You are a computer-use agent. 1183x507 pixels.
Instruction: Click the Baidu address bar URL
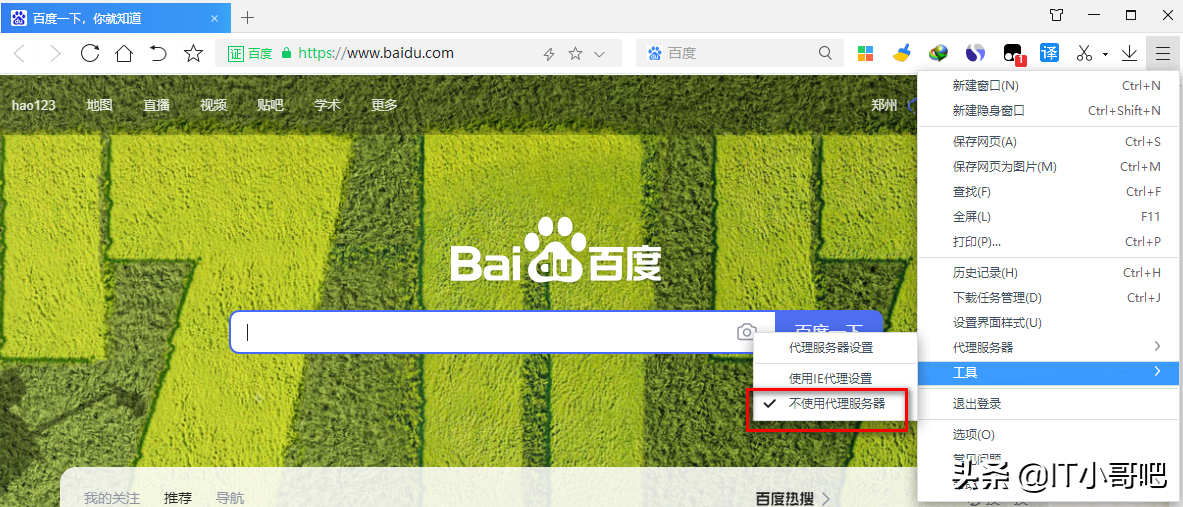[x=376, y=54]
